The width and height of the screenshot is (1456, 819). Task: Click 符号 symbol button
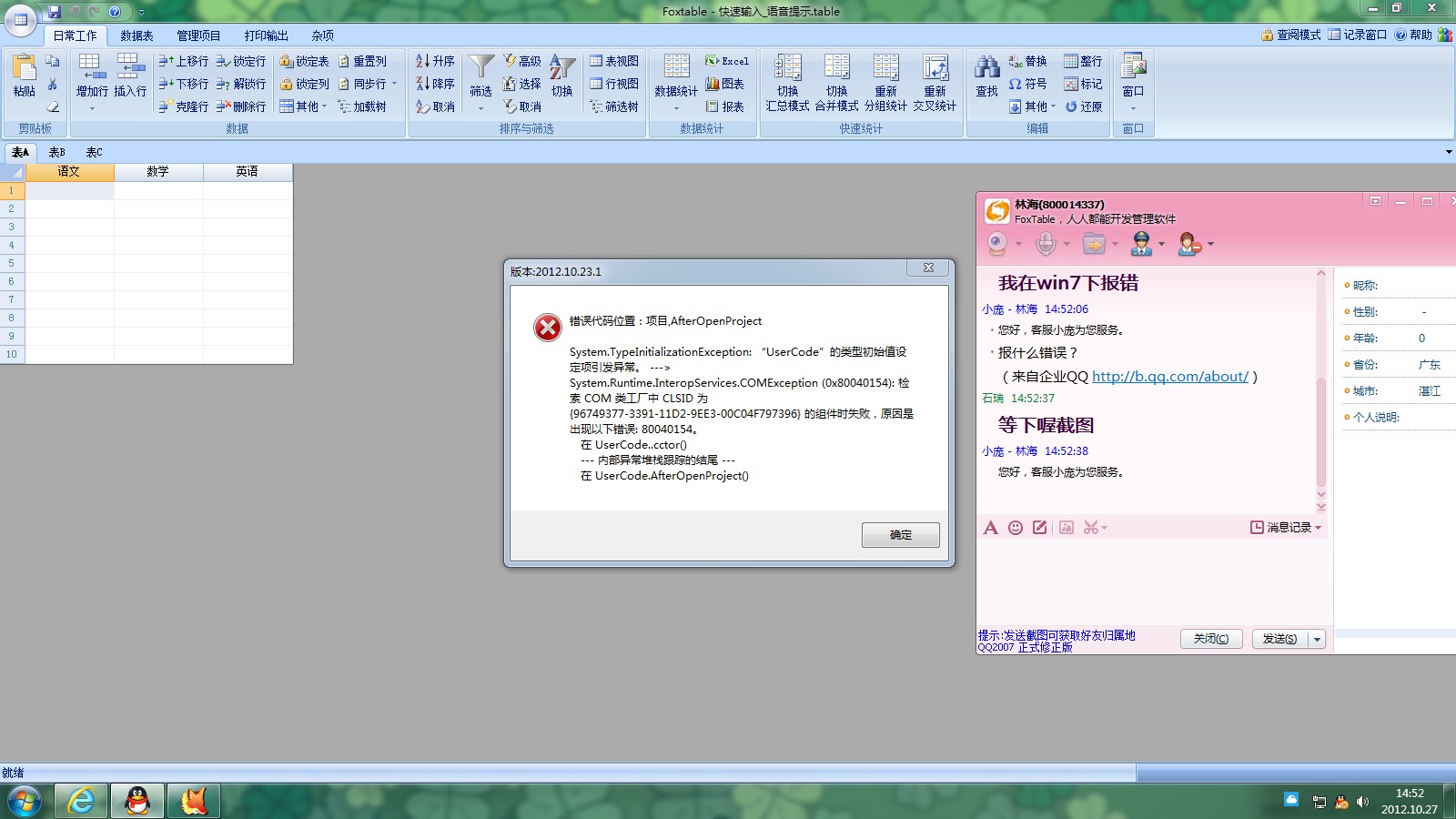point(1028,84)
